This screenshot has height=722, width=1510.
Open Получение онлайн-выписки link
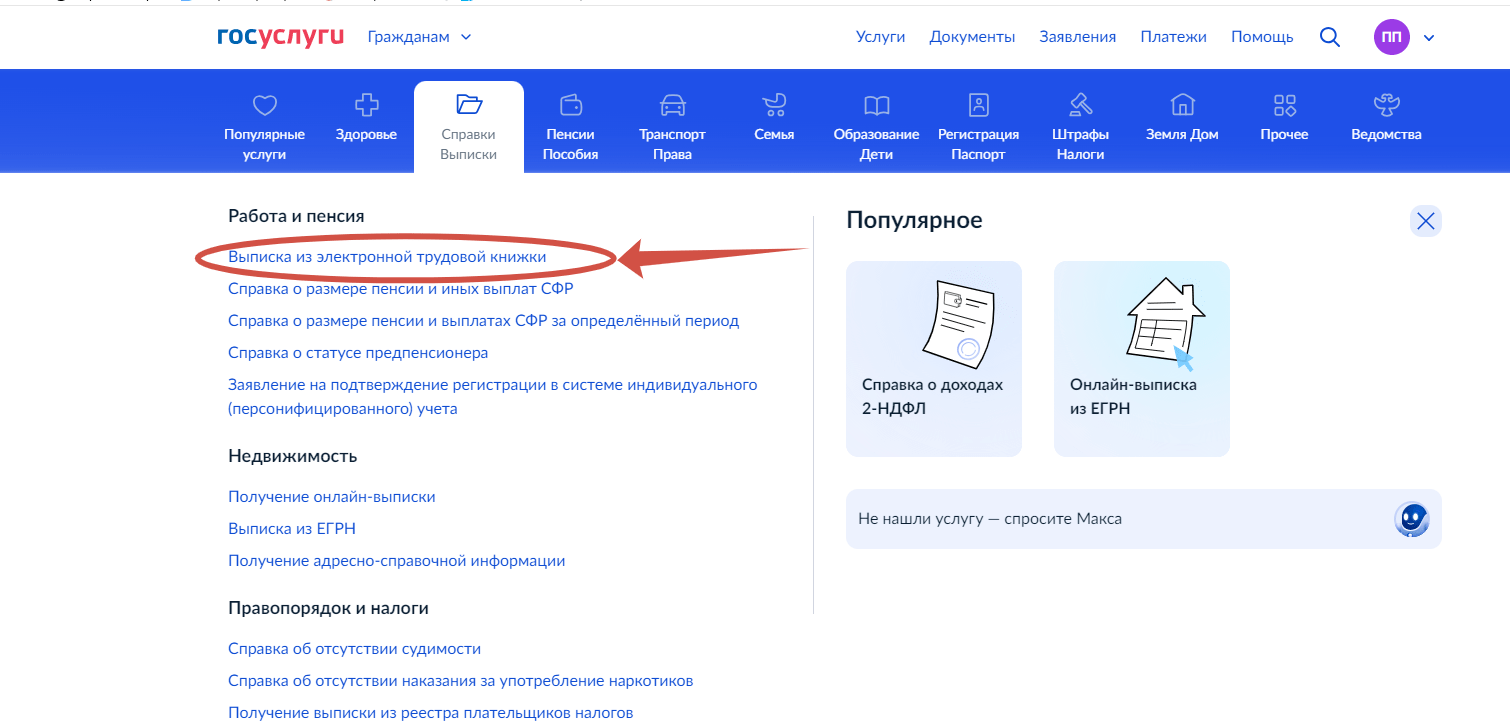point(332,497)
